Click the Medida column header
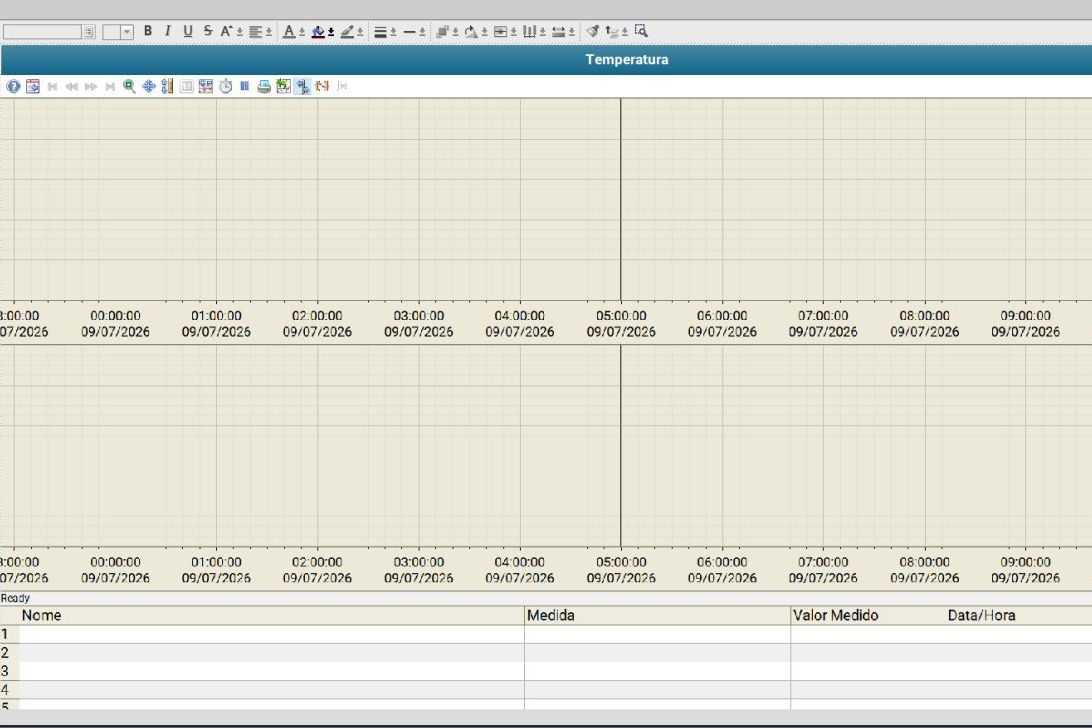The image size is (1092, 728). pos(550,615)
